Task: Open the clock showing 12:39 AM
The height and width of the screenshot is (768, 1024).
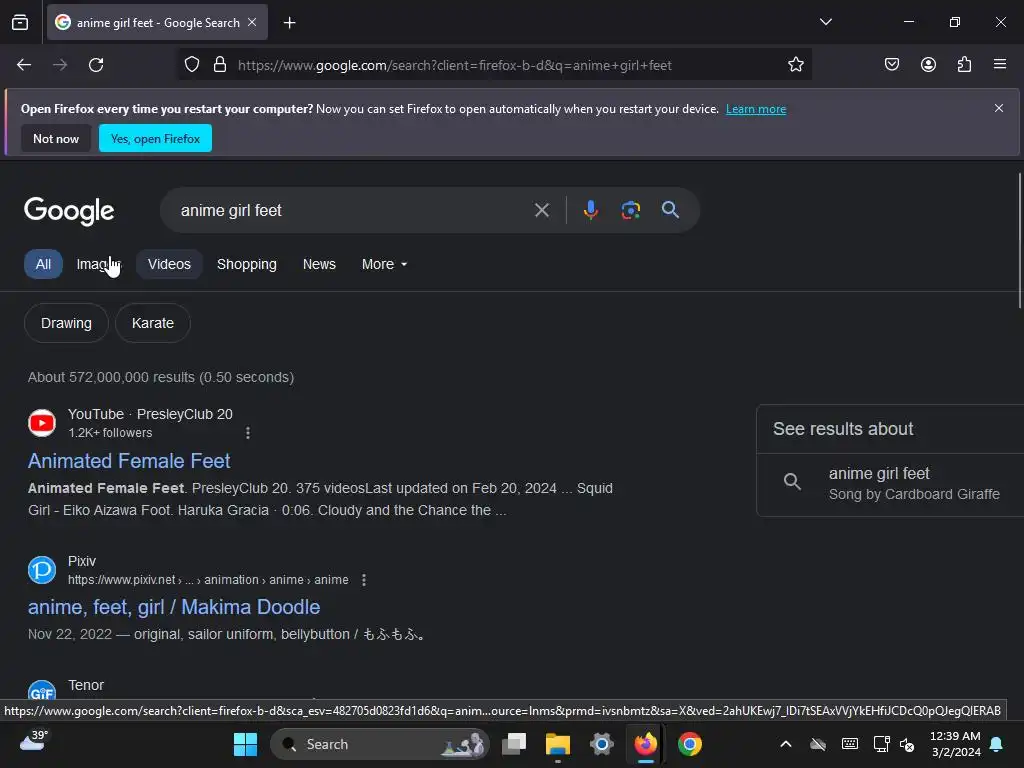Action: [955, 744]
